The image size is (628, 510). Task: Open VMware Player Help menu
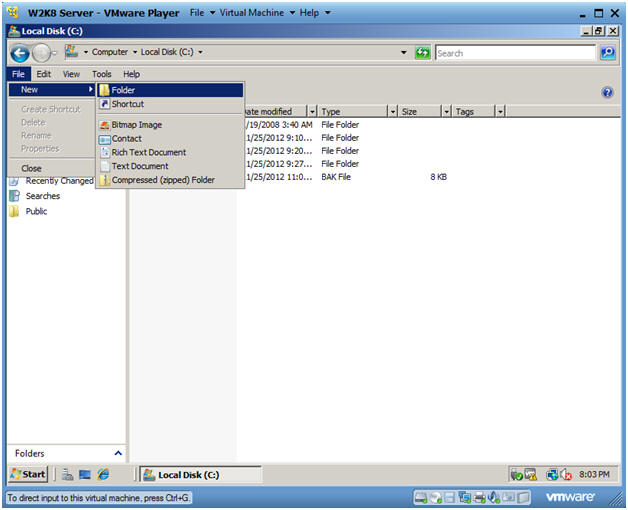coord(315,13)
